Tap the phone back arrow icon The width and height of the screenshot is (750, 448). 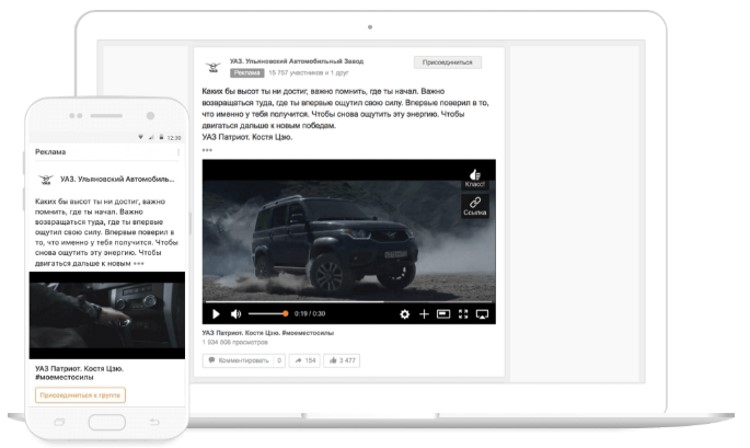pyautogui.click(x=154, y=422)
